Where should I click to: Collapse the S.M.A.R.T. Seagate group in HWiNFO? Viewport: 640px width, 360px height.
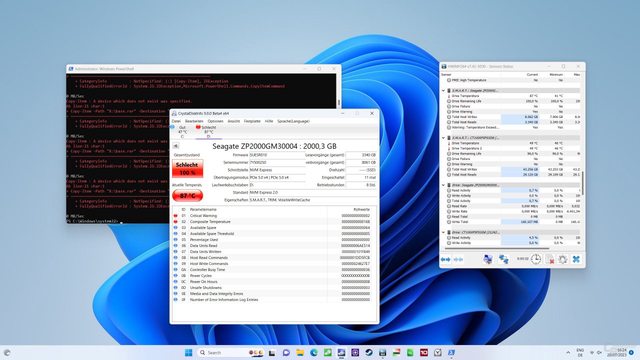(444, 91)
